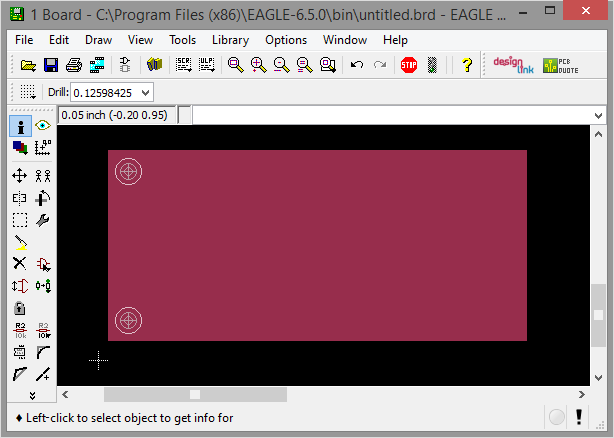This screenshot has width=614, height=438.
Task: Open the layer Display settings
Action: coord(20,148)
